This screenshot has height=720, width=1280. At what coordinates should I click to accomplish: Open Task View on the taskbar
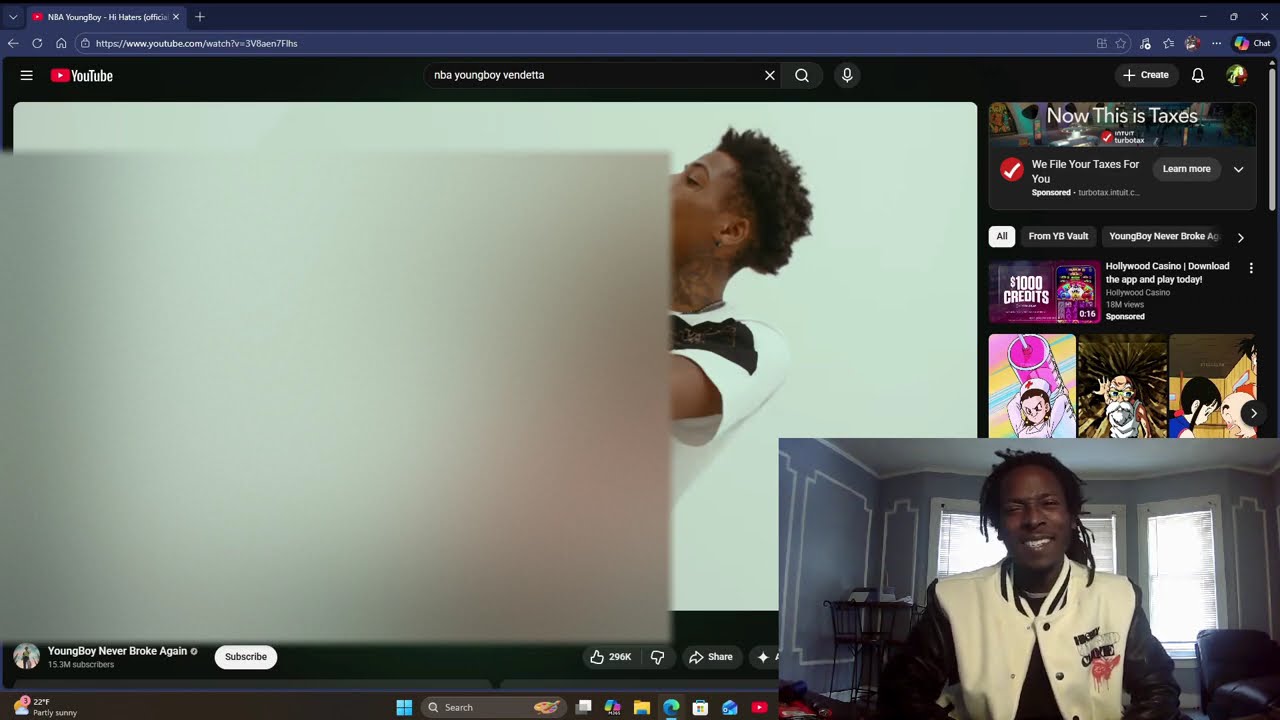tap(584, 707)
